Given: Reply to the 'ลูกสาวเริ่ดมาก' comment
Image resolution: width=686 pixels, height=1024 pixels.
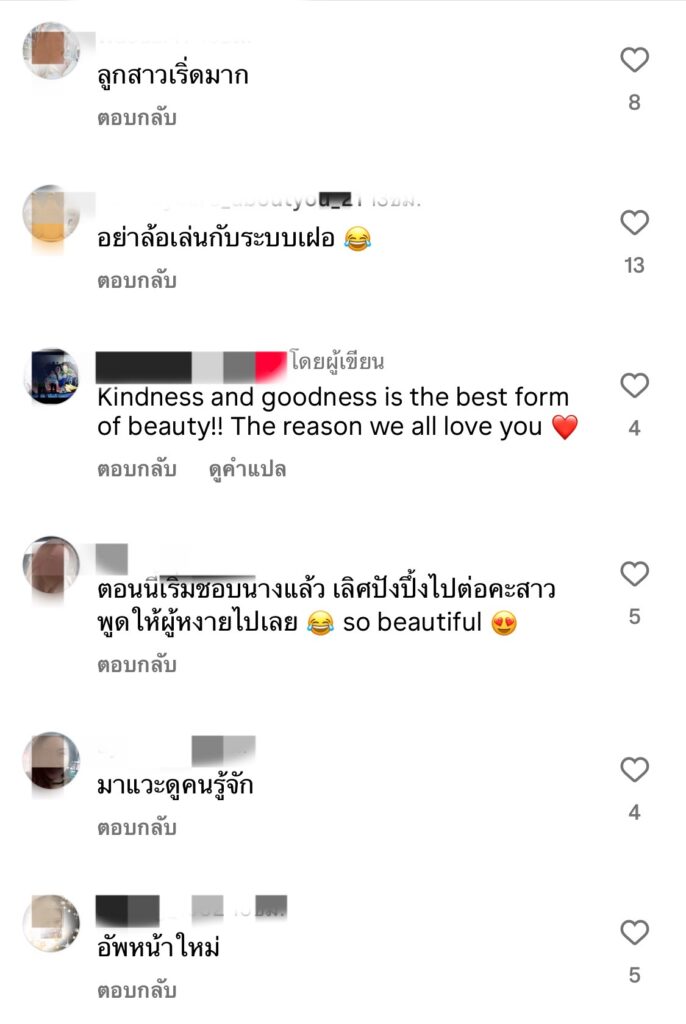Looking at the screenshot, I should 137,118.
